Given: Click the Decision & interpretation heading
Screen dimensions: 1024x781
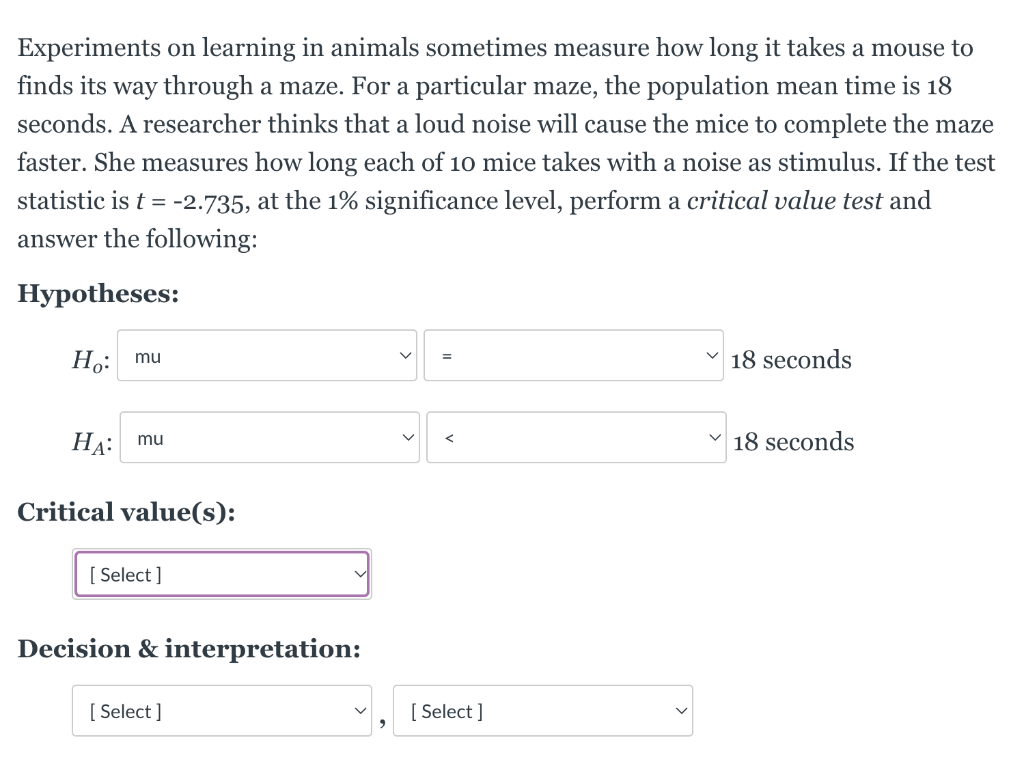Looking at the screenshot, I should pyautogui.click(x=189, y=649).
